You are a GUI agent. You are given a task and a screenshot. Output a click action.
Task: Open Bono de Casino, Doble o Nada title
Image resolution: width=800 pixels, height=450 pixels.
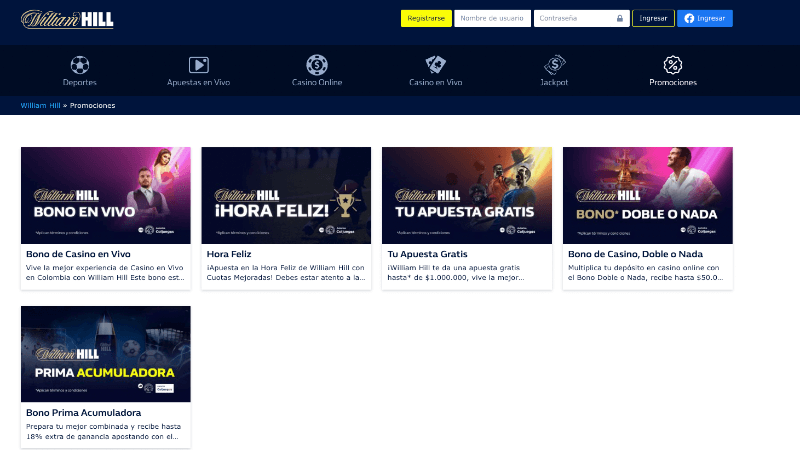coord(635,254)
